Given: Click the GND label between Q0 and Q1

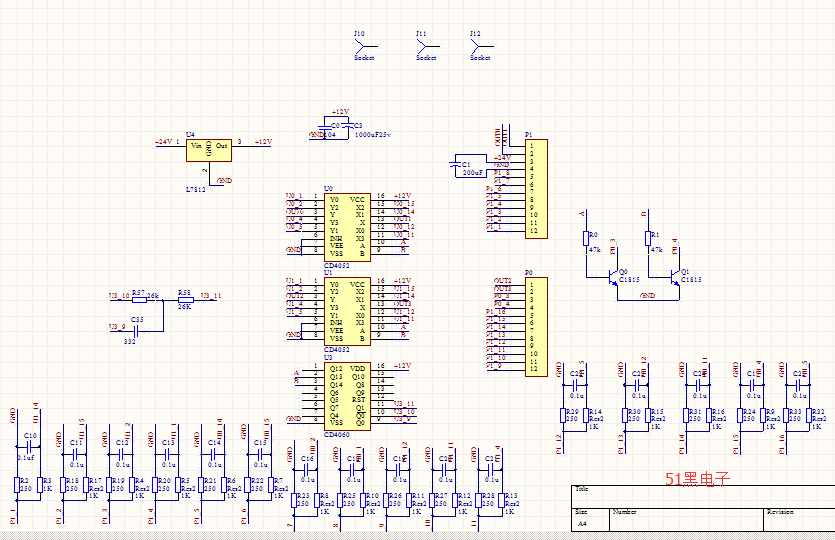Looking at the screenshot, I should [x=648, y=296].
